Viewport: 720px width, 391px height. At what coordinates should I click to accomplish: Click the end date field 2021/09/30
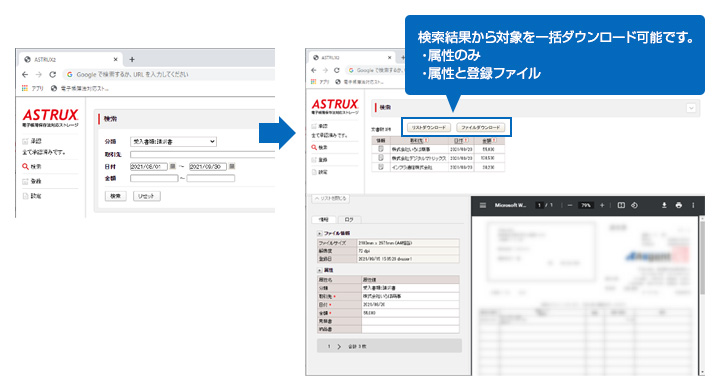click(208, 167)
